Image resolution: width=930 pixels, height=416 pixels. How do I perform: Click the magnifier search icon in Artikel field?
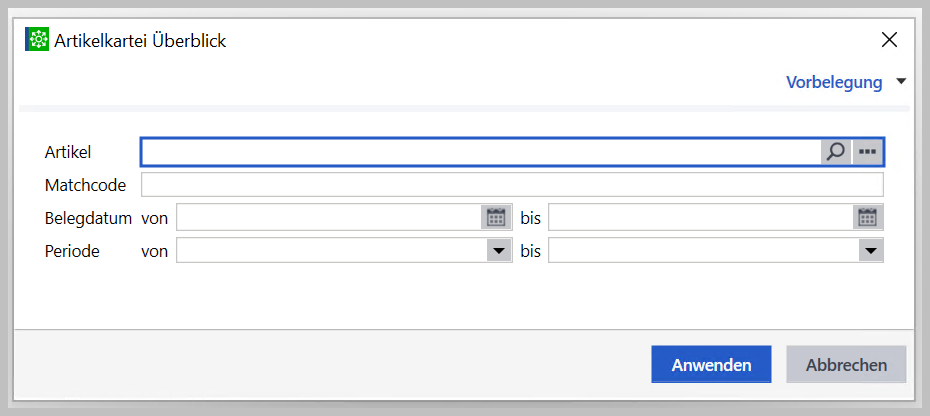835,151
